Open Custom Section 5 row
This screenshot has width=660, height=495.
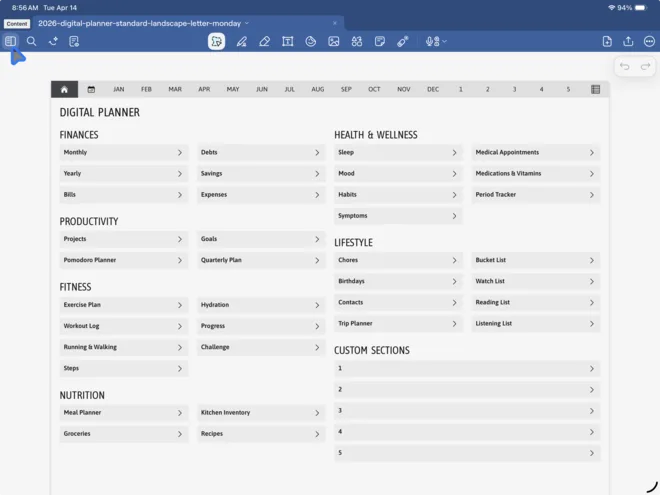467,453
